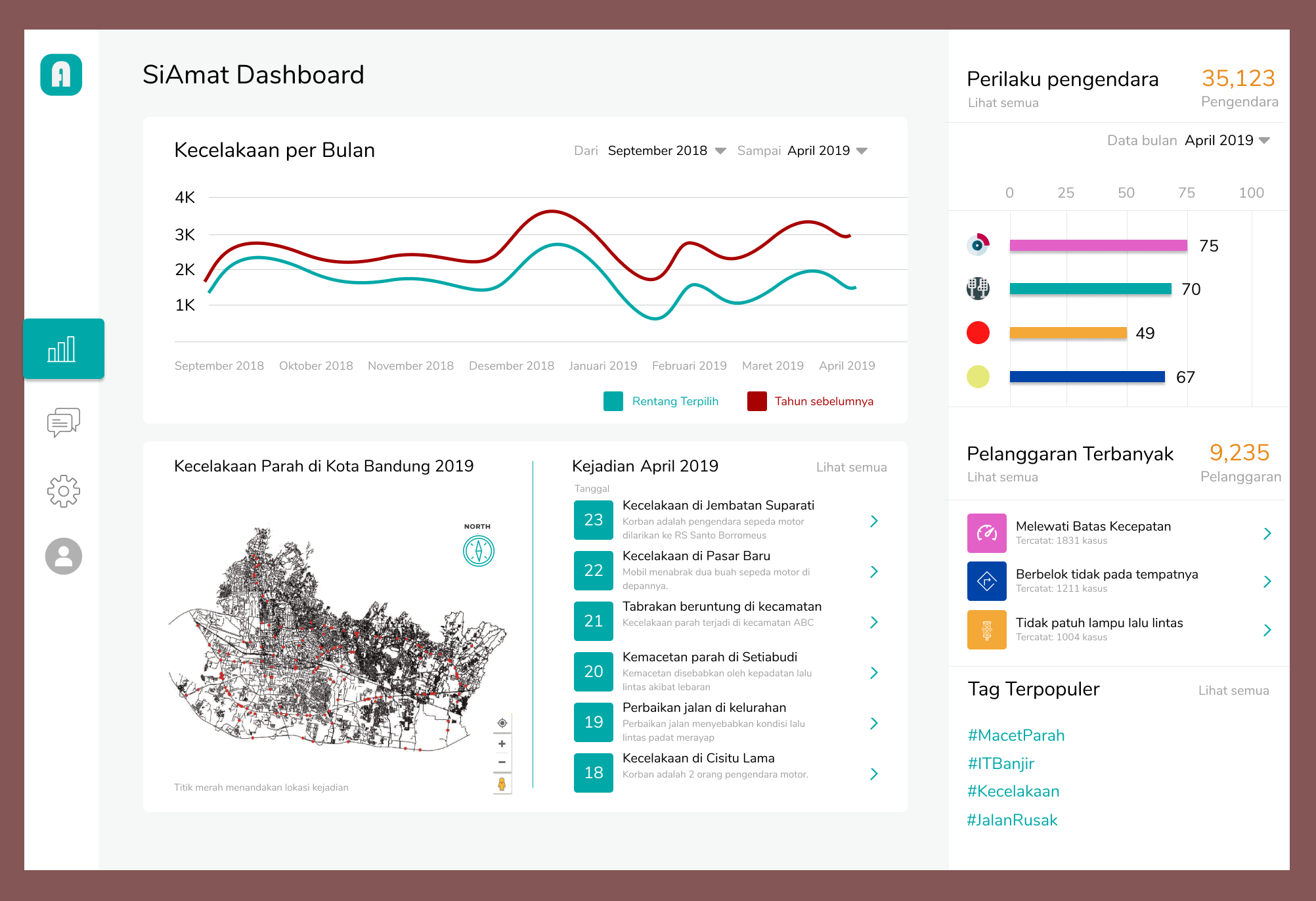Open Berbelok tidak pada tempatnya chevron

click(1267, 581)
